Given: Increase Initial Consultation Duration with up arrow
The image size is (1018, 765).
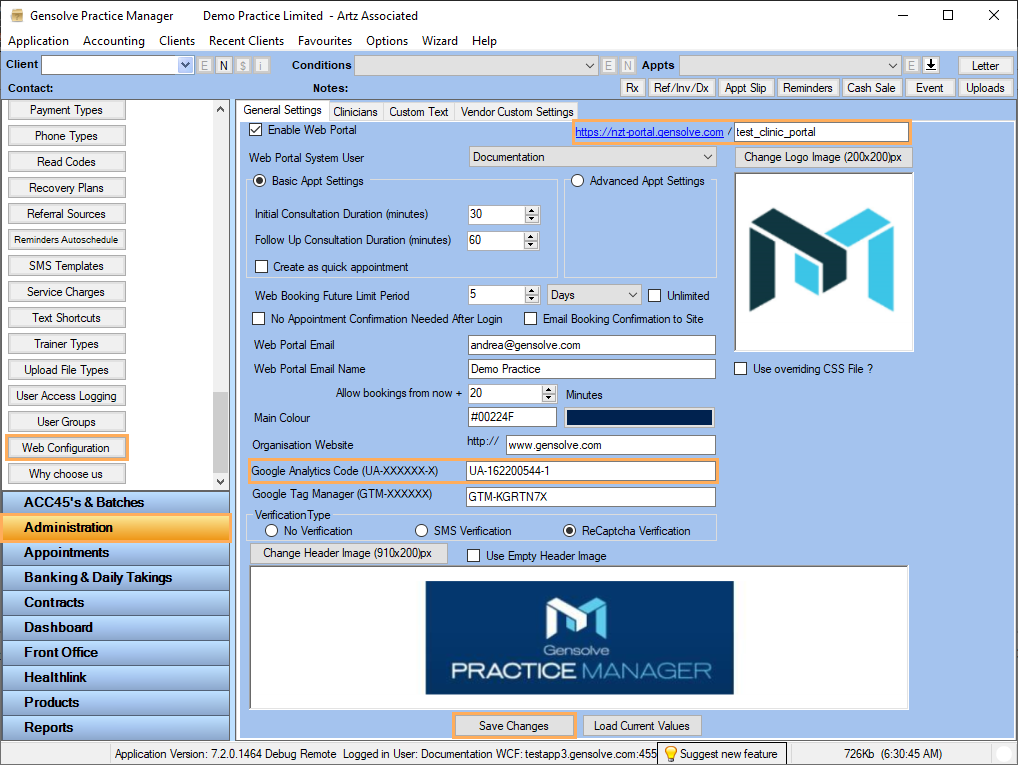Looking at the screenshot, I should (x=532, y=210).
